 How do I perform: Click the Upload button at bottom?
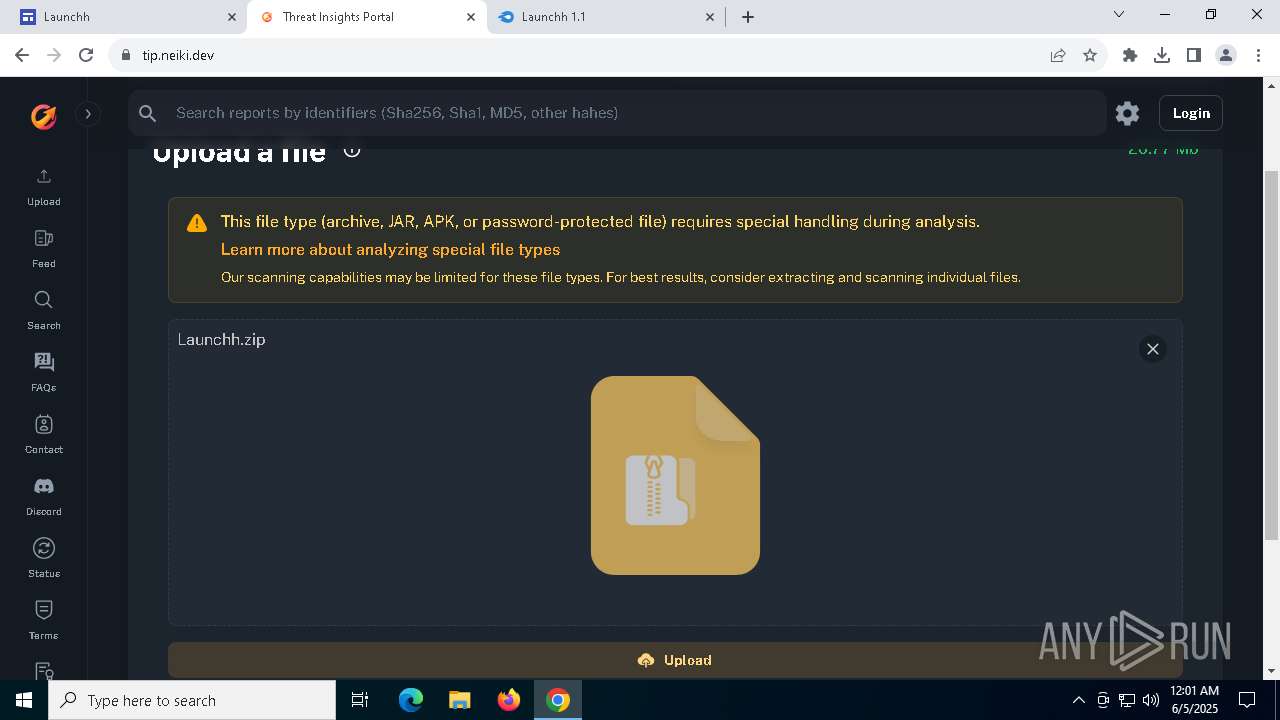(x=675, y=660)
